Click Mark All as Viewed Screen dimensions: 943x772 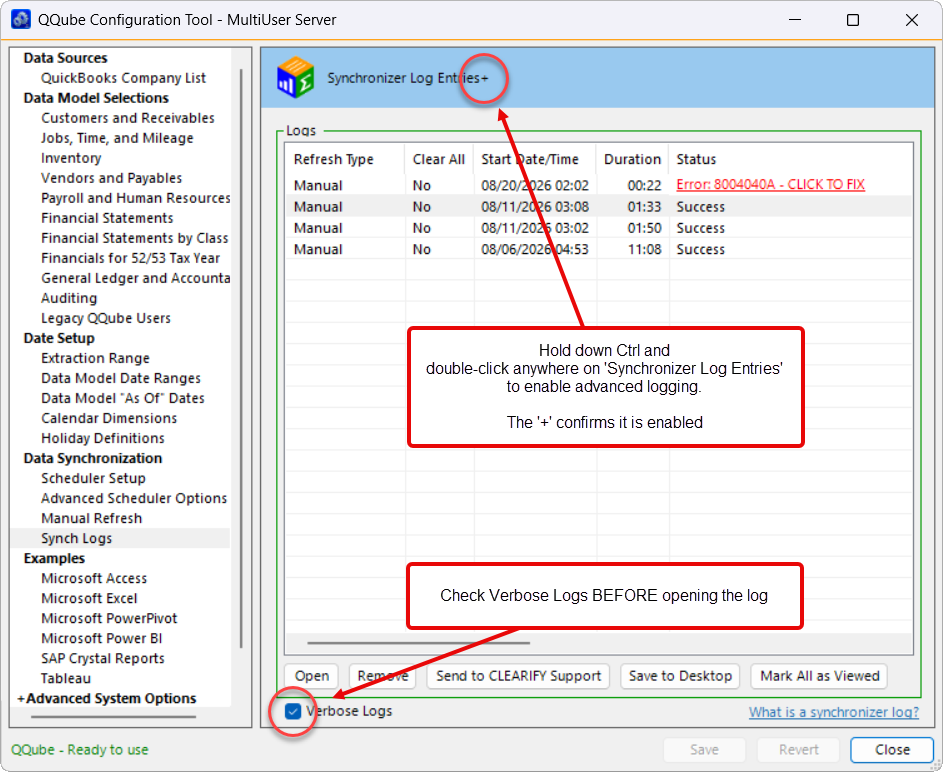tap(820, 676)
